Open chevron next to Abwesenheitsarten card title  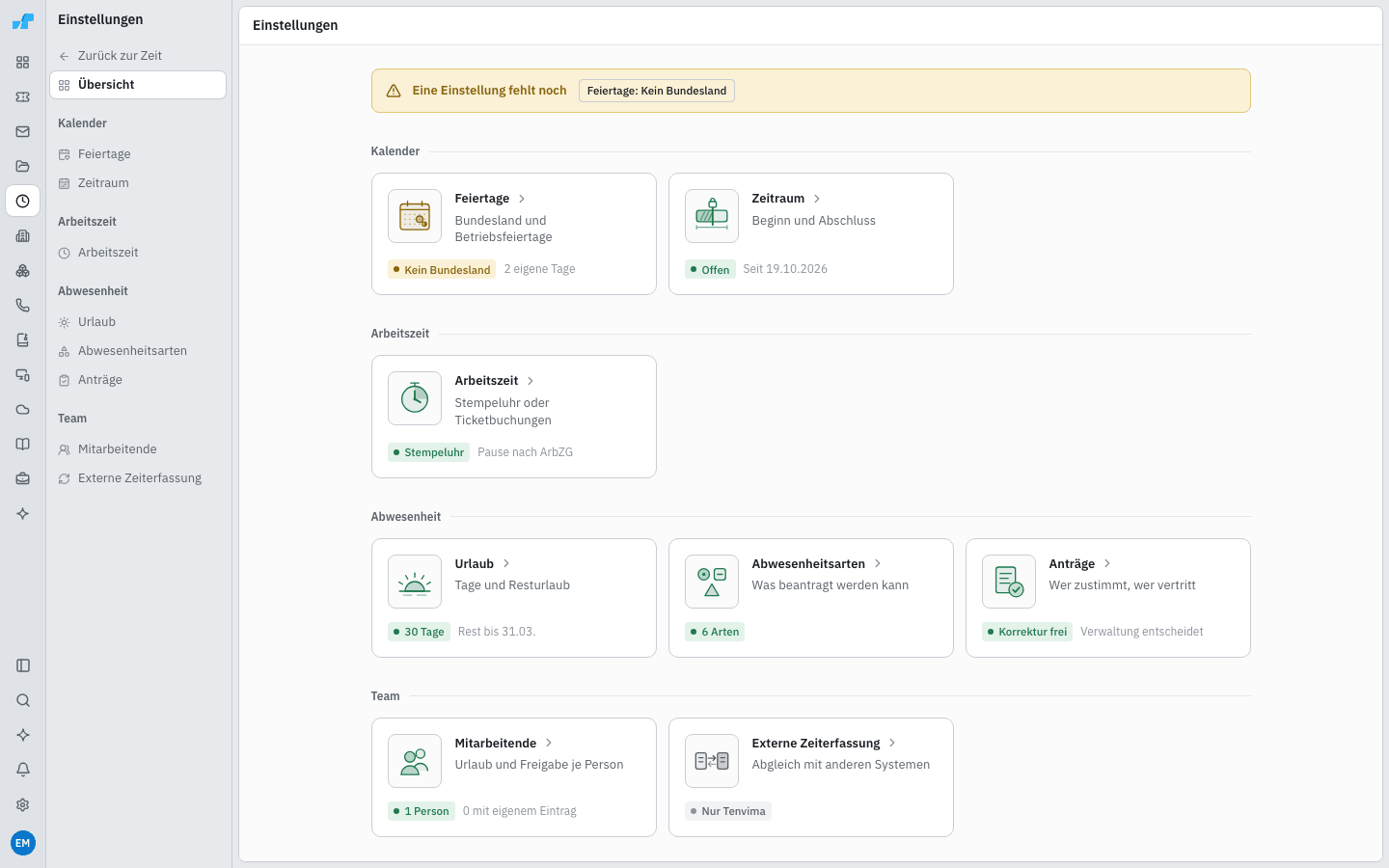(x=878, y=564)
